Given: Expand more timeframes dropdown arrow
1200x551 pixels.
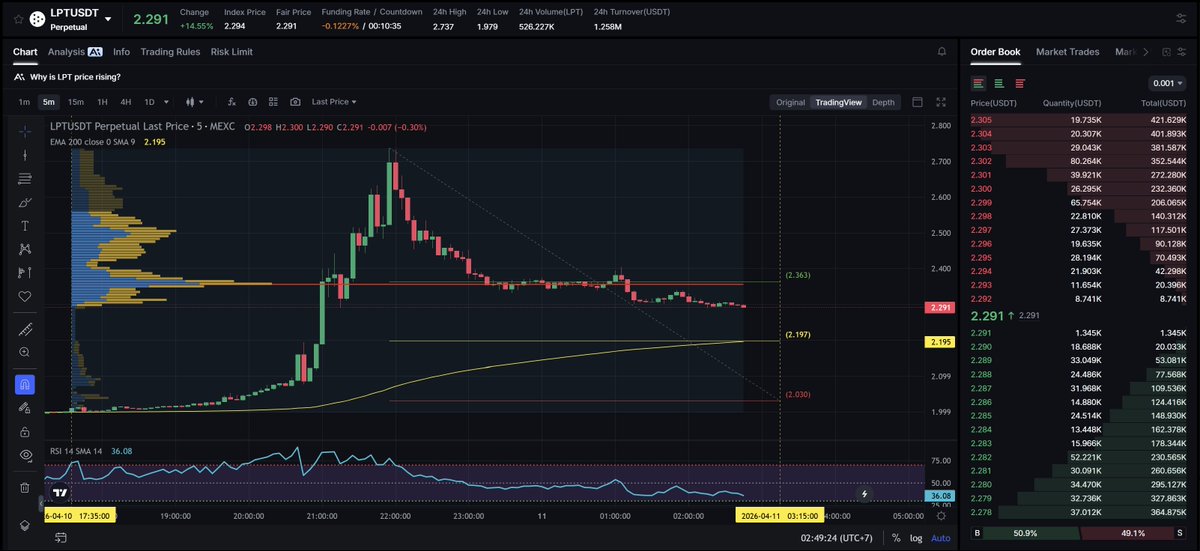Looking at the screenshot, I should tap(167, 102).
